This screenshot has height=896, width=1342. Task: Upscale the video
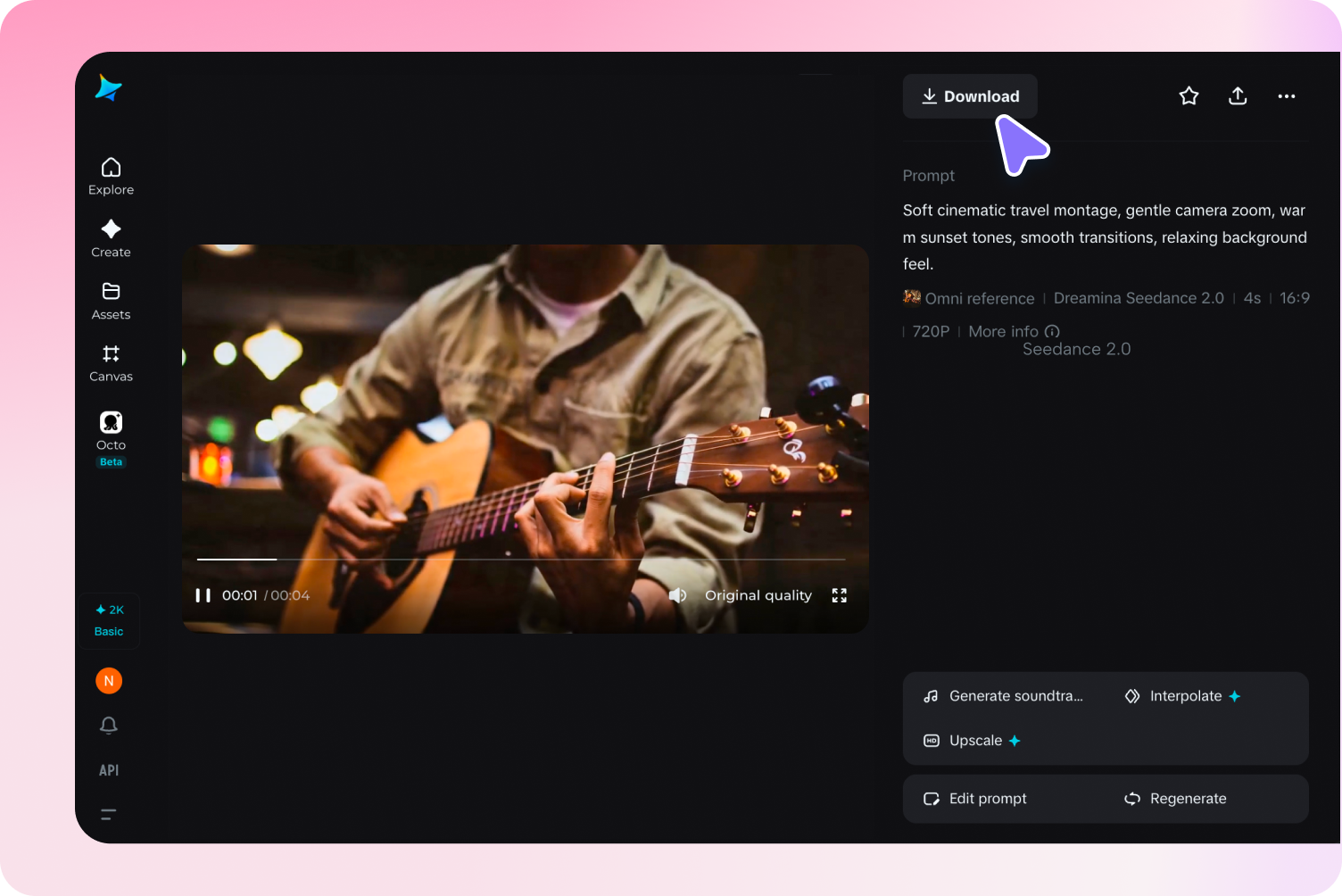(972, 741)
